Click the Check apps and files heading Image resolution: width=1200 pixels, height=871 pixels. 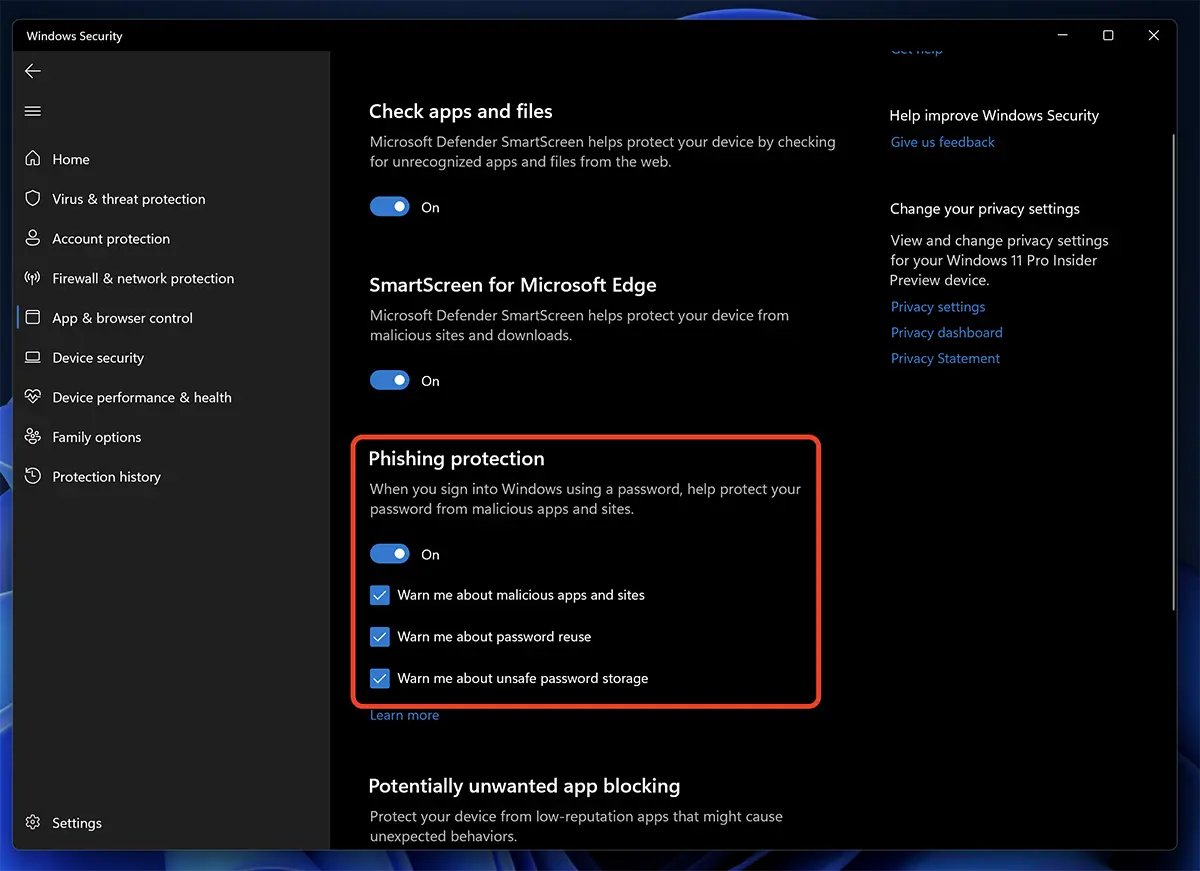tap(461, 111)
